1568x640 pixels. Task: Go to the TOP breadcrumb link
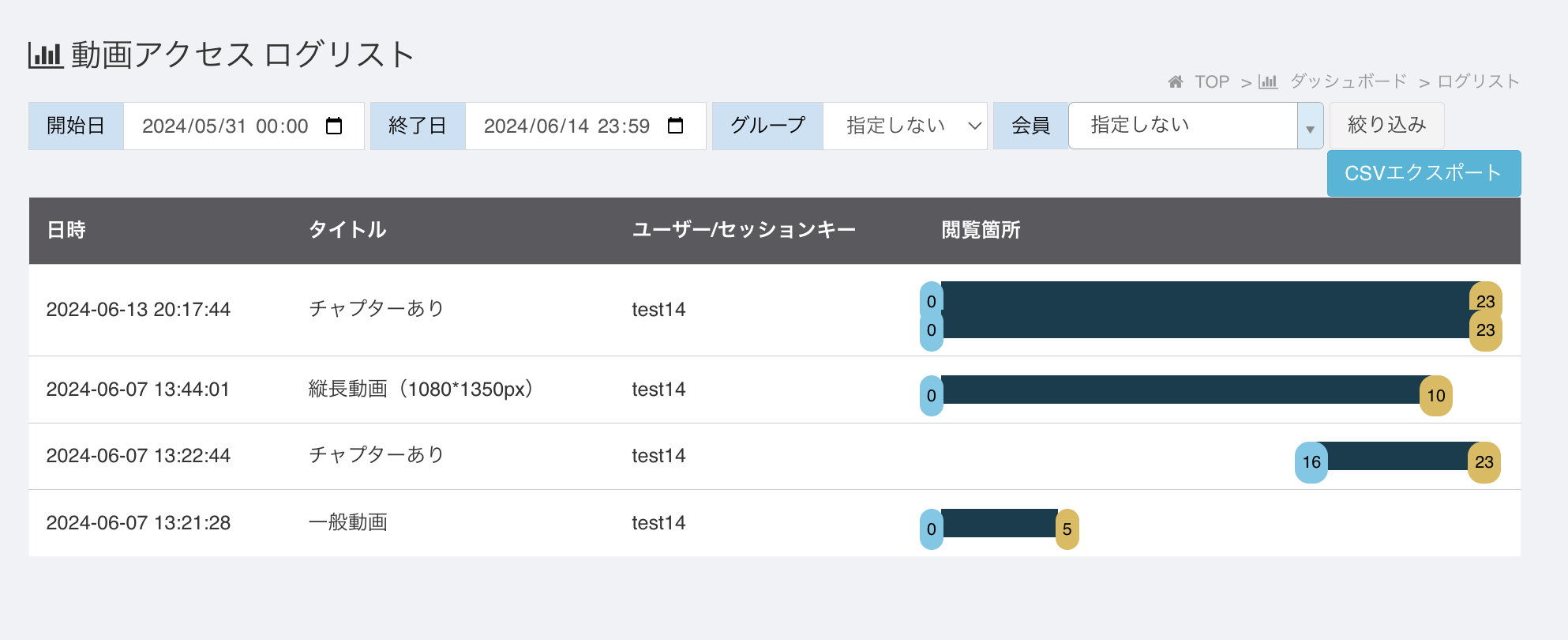point(1212,81)
